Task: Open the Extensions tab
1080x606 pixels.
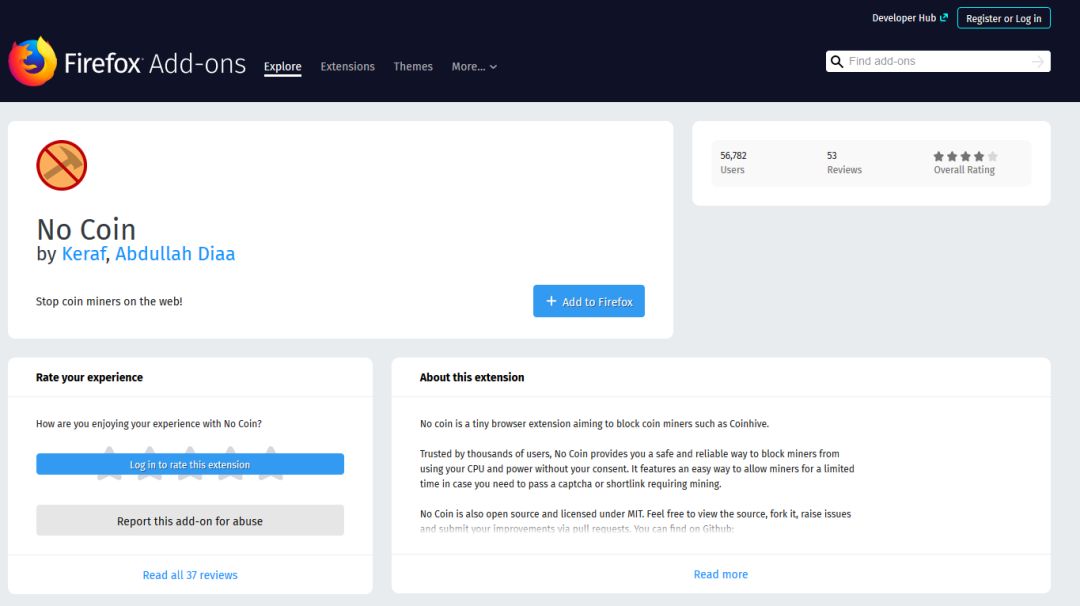Action: pyautogui.click(x=347, y=67)
